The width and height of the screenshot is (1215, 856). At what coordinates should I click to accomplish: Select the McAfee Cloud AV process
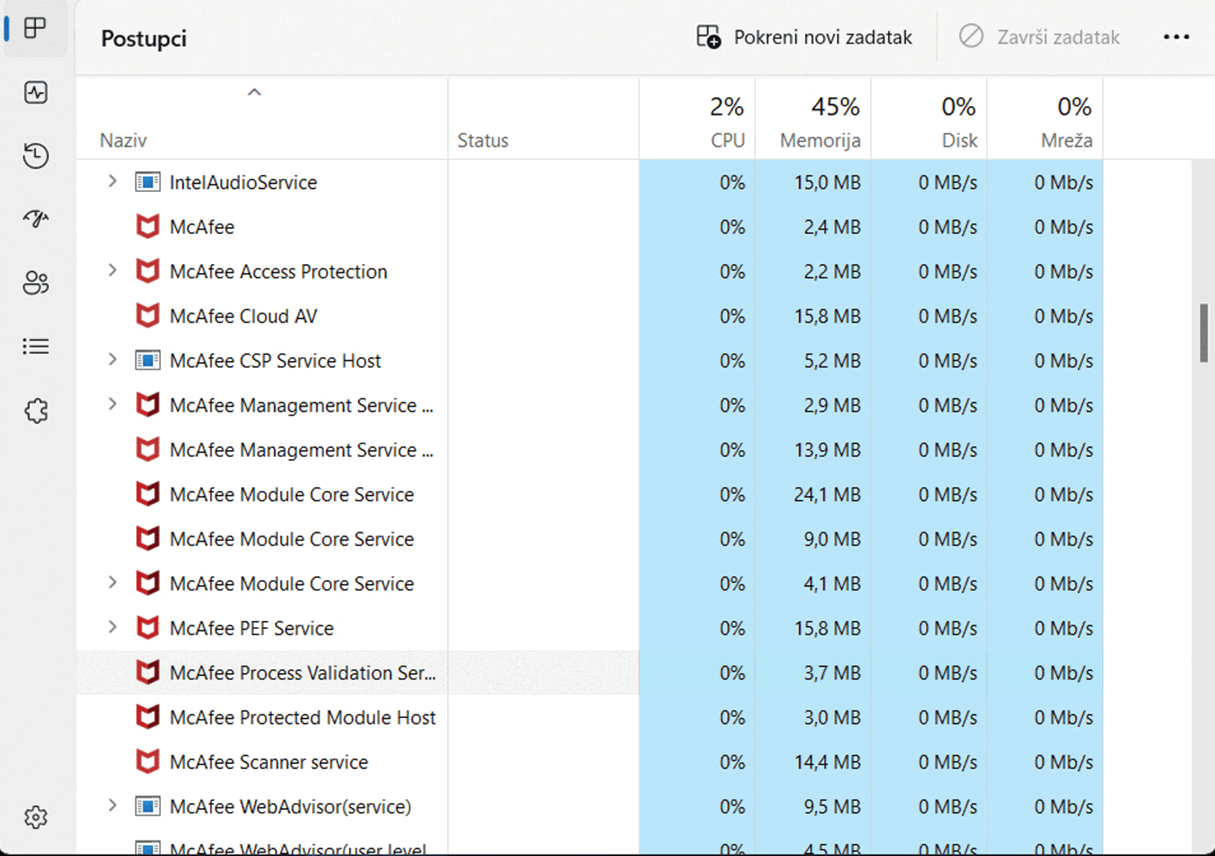pos(243,316)
